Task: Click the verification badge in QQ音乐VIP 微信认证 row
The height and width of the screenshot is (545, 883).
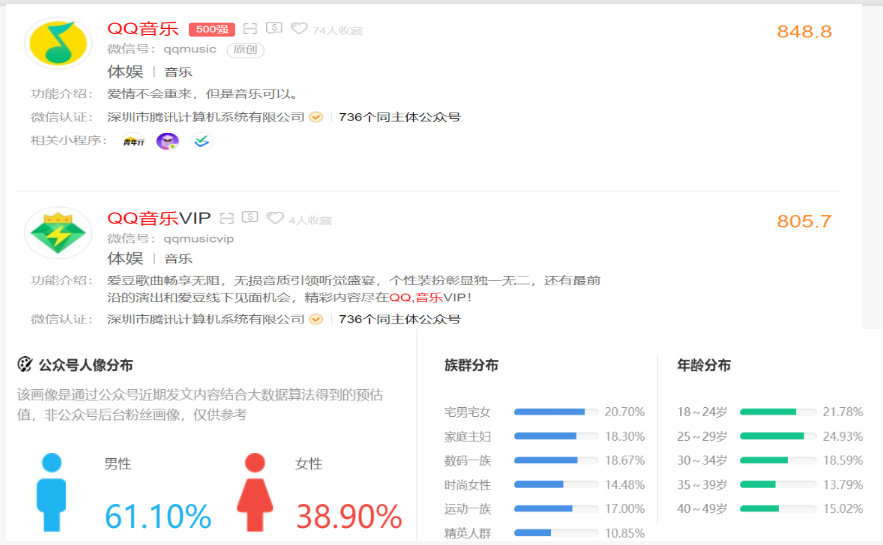Action: 316,319
